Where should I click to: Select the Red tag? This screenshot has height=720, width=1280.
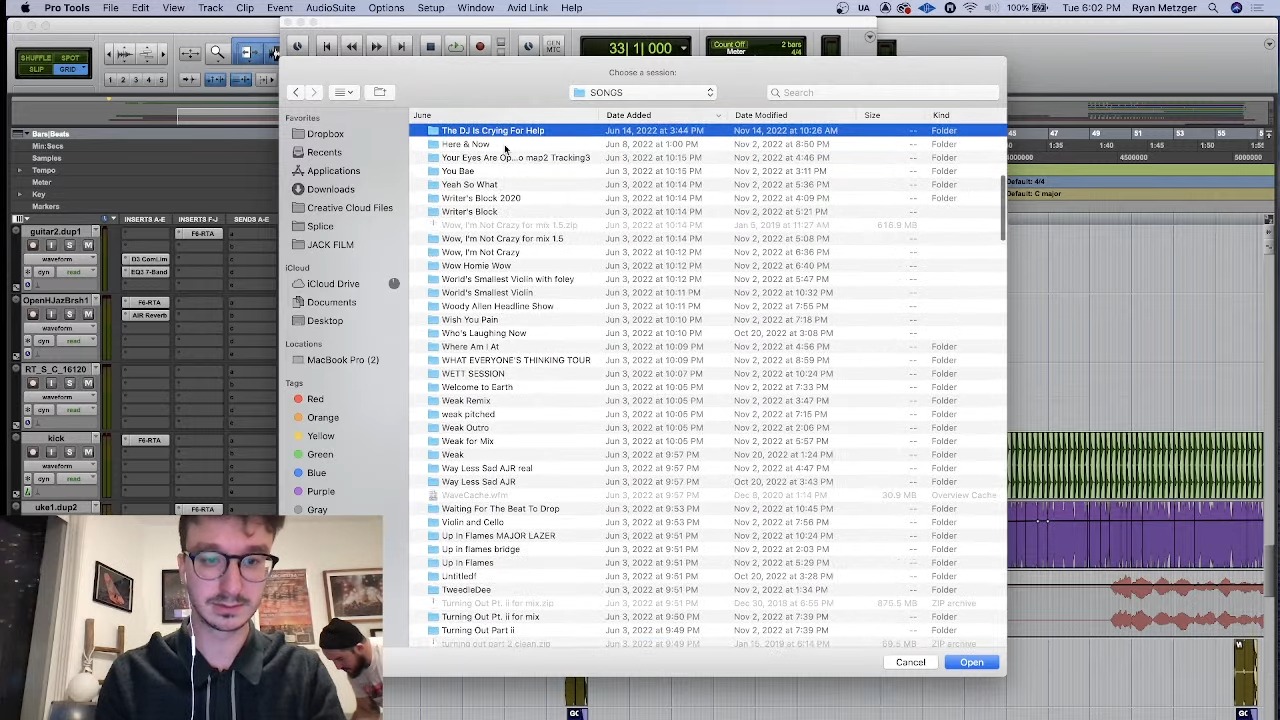[x=315, y=399]
